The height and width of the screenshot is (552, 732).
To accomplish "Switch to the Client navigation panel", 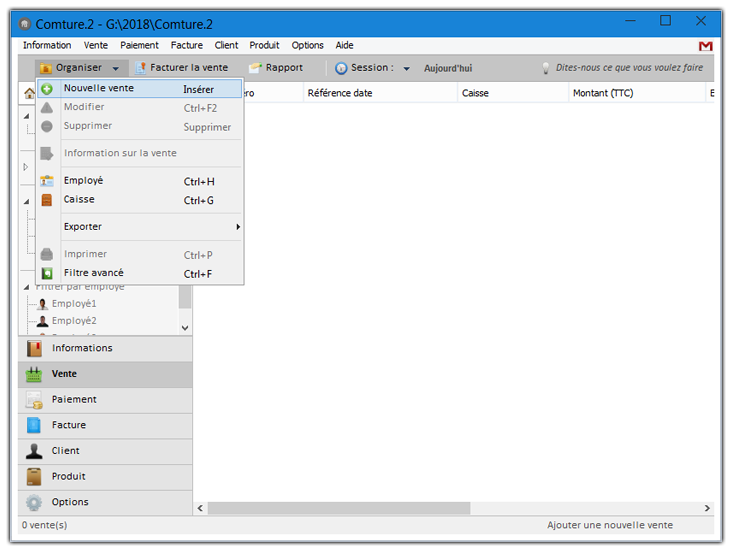I will 66,451.
